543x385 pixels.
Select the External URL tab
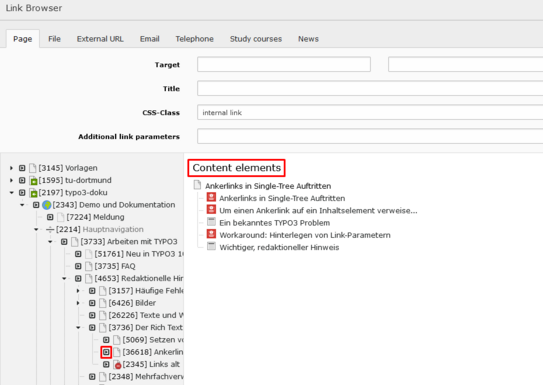pyautogui.click(x=100, y=39)
